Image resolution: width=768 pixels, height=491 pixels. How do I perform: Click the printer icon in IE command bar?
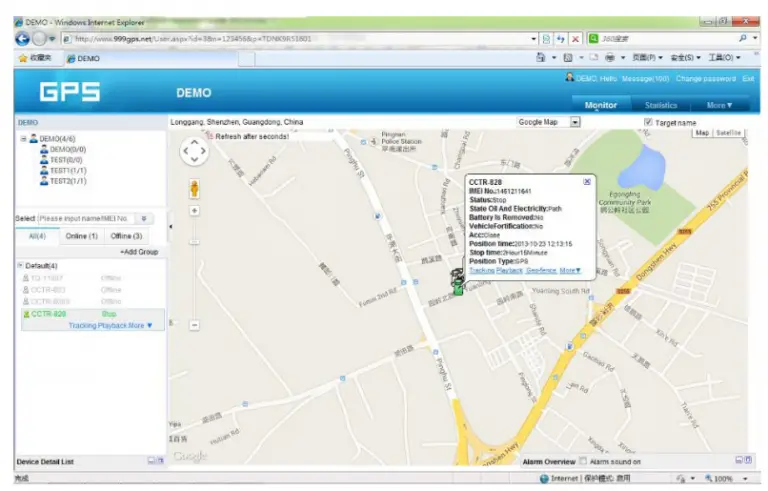tap(609, 57)
